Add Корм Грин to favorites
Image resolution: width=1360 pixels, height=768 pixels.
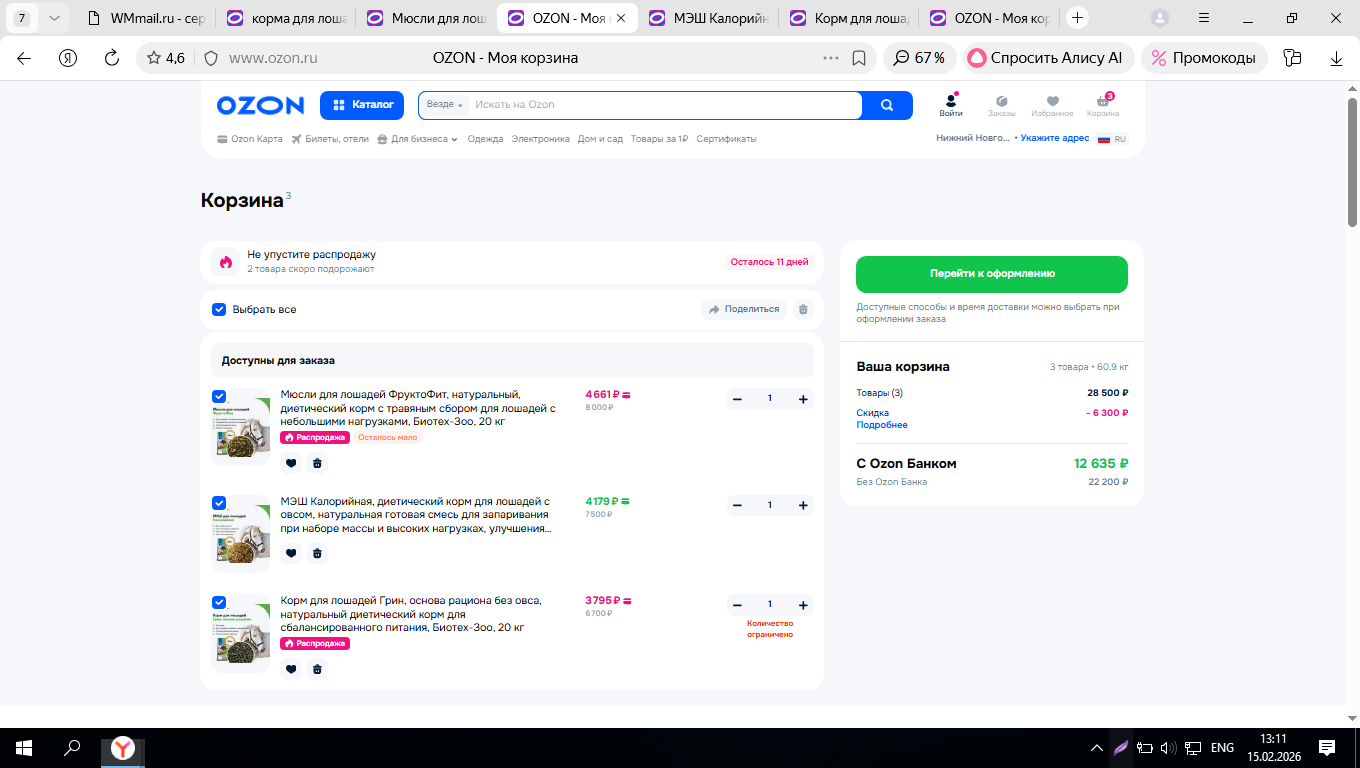291,669
